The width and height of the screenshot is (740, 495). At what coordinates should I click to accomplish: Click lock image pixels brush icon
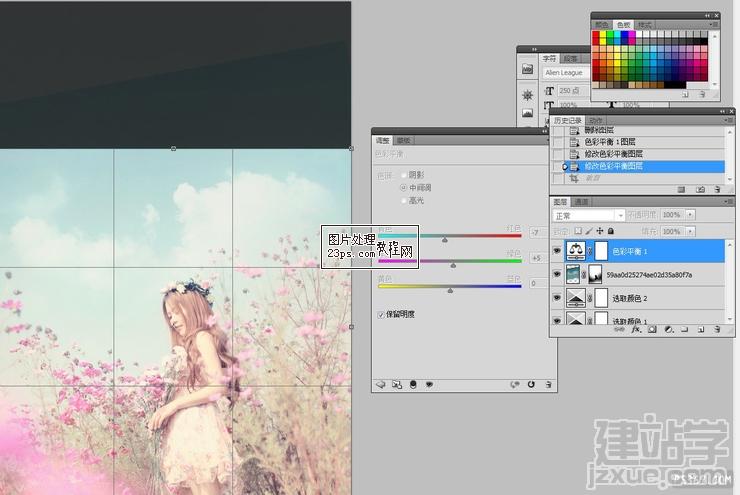[589, 231]
